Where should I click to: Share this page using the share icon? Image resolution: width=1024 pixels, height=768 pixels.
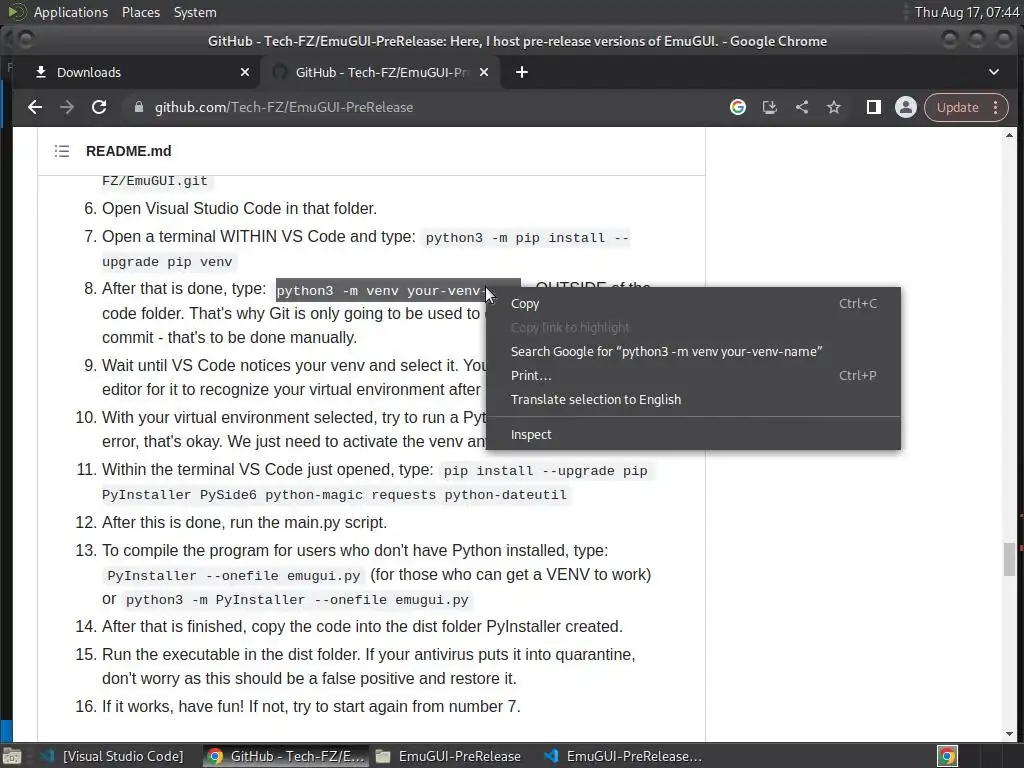click(802, 107)
